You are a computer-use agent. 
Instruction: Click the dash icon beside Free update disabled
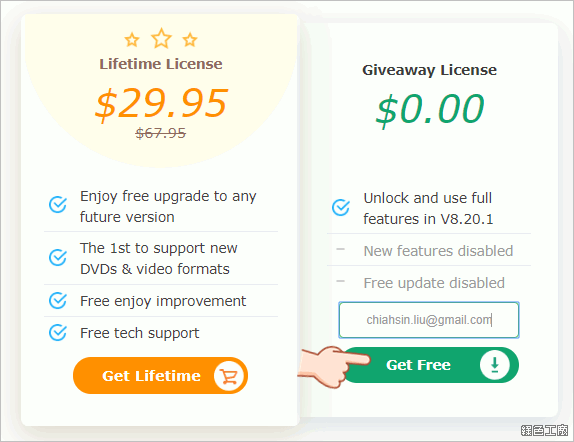pos(340,281)
